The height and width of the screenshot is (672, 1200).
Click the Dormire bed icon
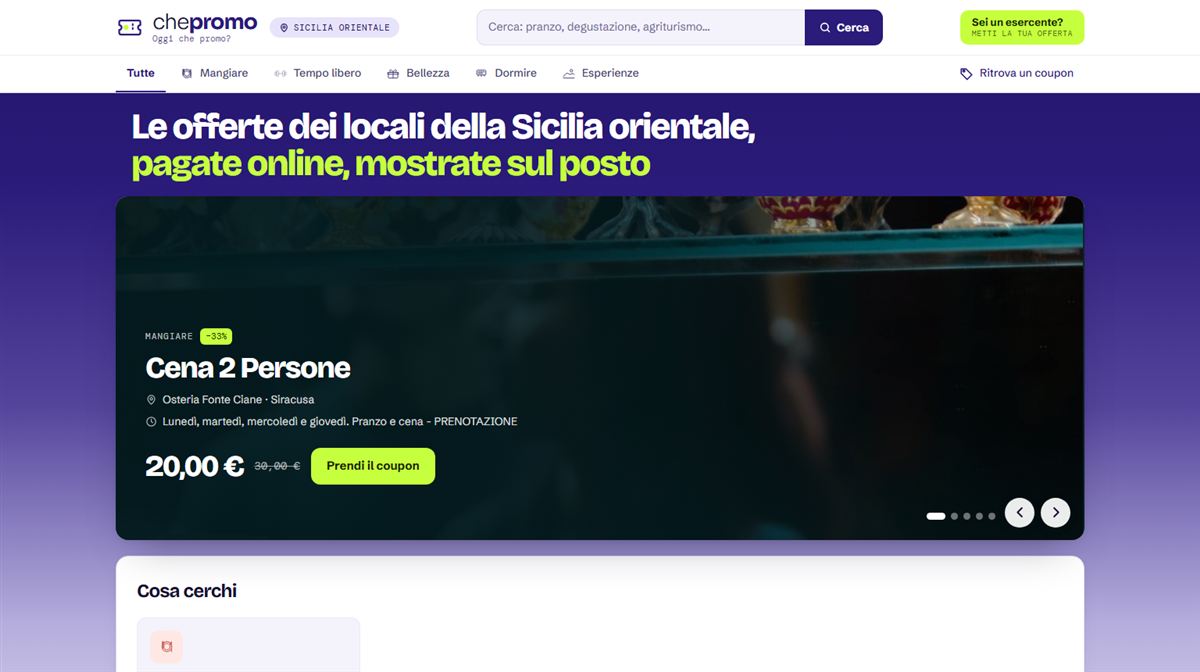[x=482, y=73]
